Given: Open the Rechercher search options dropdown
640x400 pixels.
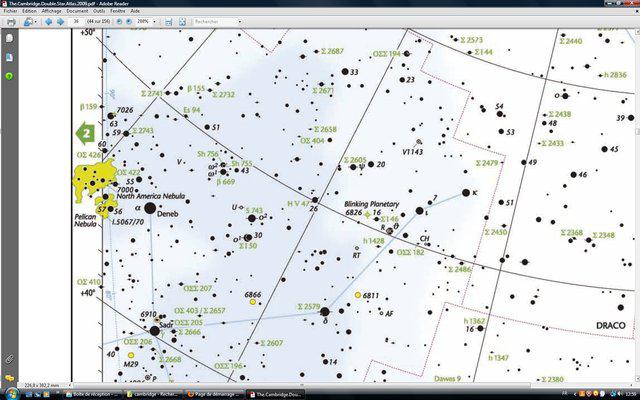Looking at the screenshot, I should 240,21.
